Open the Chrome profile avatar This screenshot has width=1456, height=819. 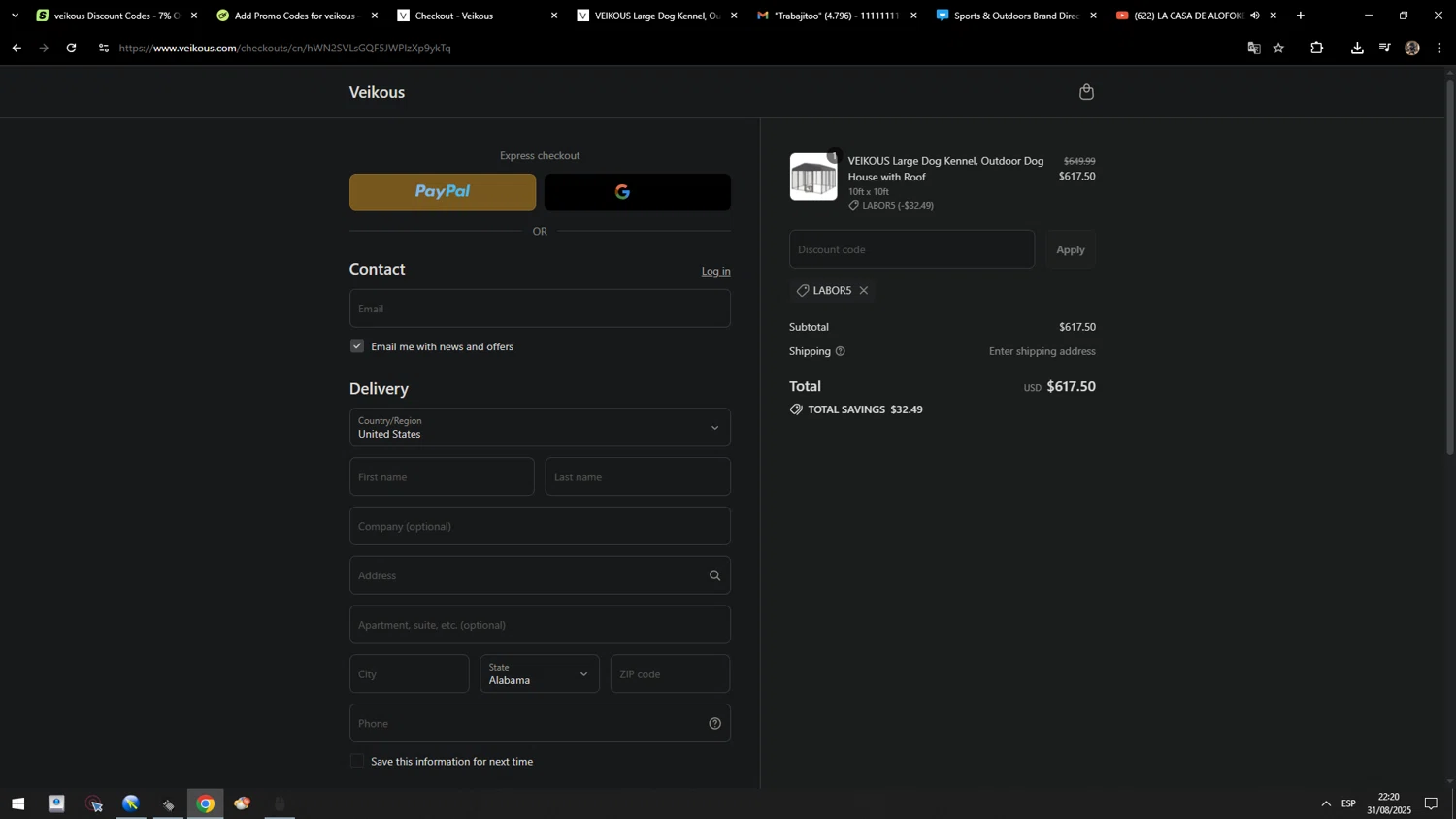1412,48
